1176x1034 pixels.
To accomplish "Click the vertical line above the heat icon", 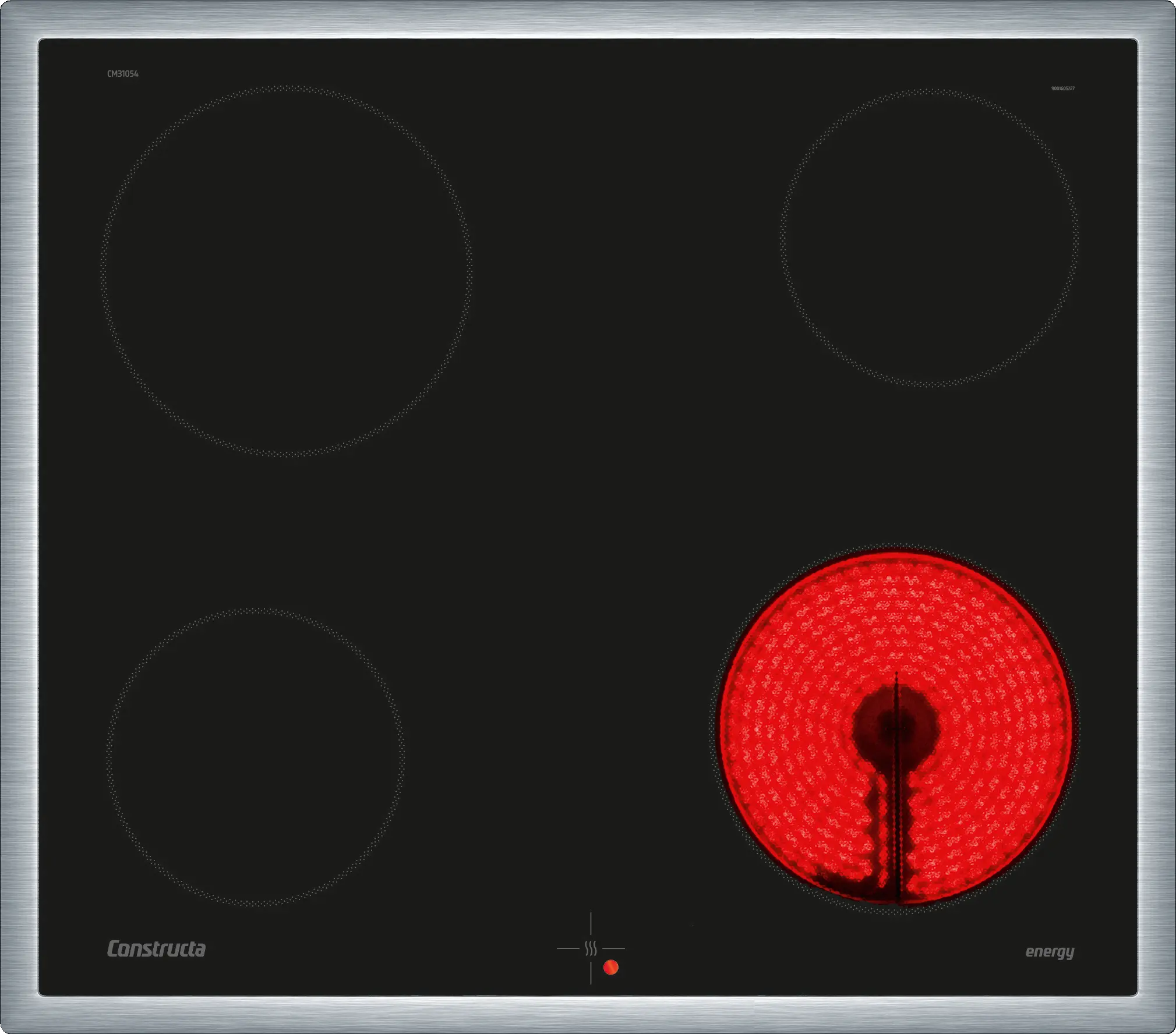I will click(x=591, y=924).
